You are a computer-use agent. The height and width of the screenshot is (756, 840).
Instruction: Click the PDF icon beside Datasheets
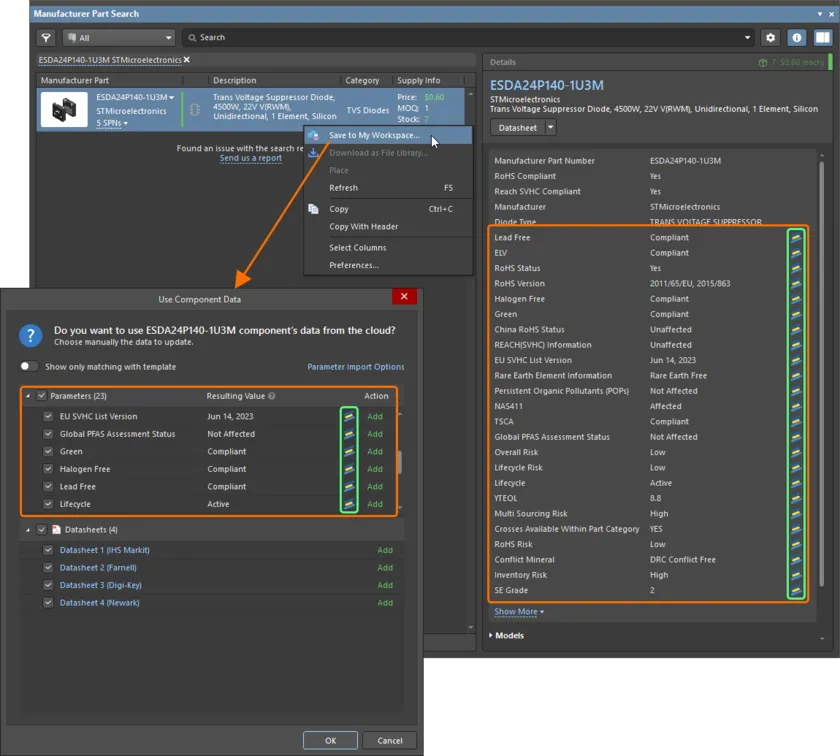[56, 530]
